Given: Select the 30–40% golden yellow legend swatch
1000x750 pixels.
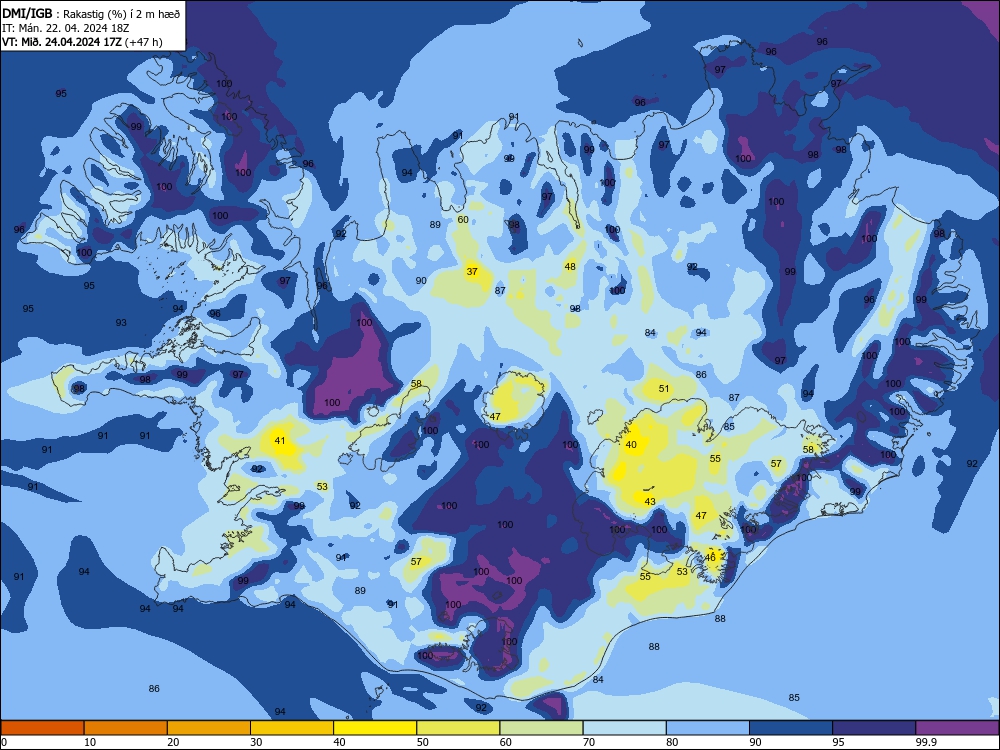Looking at the screenshot, I should coord(292,728).
